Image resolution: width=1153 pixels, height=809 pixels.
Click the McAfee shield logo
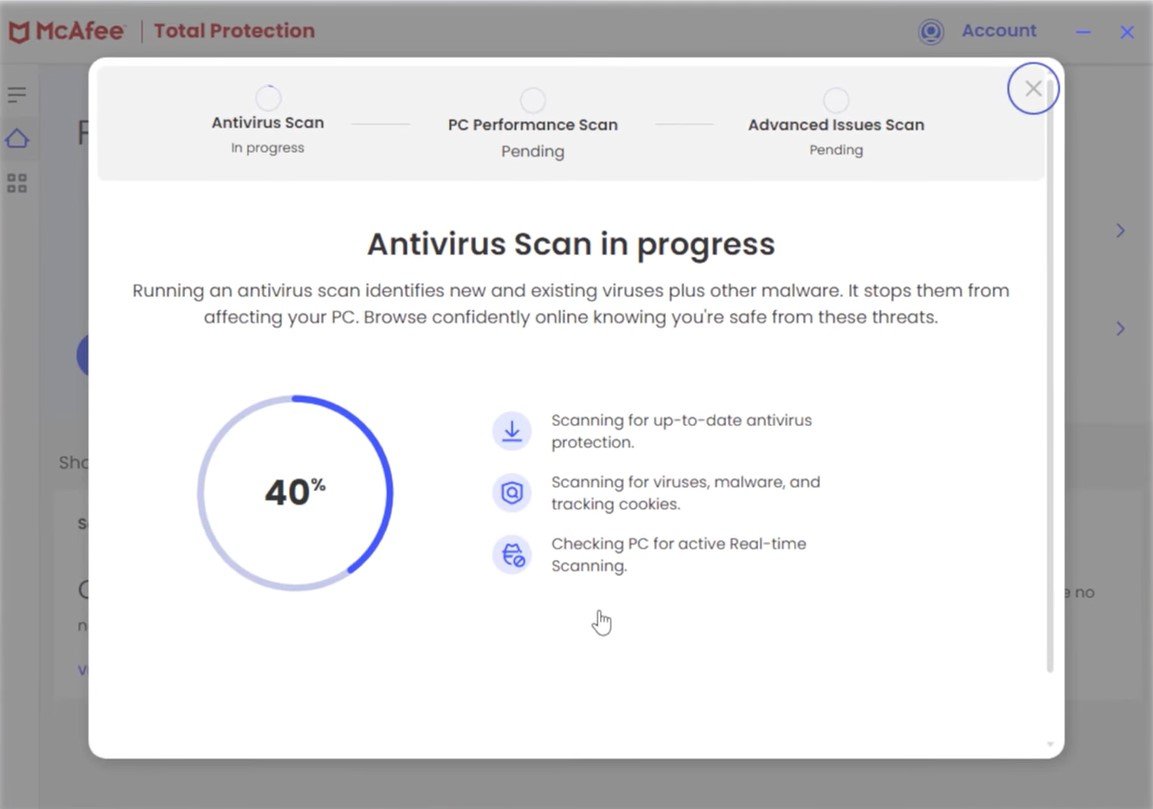point(18,32)
